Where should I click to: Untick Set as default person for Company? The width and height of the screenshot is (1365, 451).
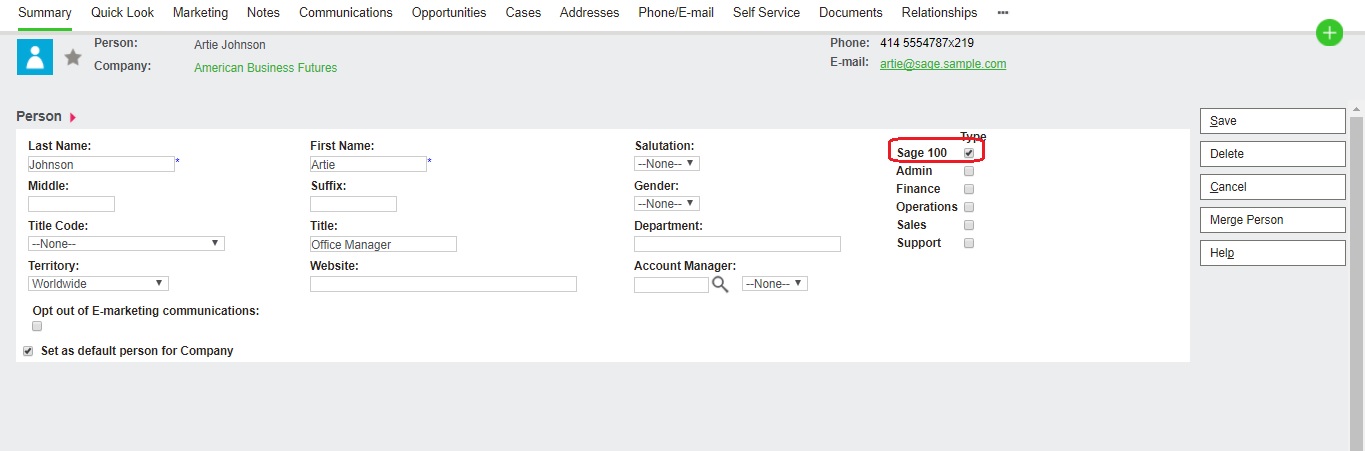pyautogui.click(x=28, y=351)
